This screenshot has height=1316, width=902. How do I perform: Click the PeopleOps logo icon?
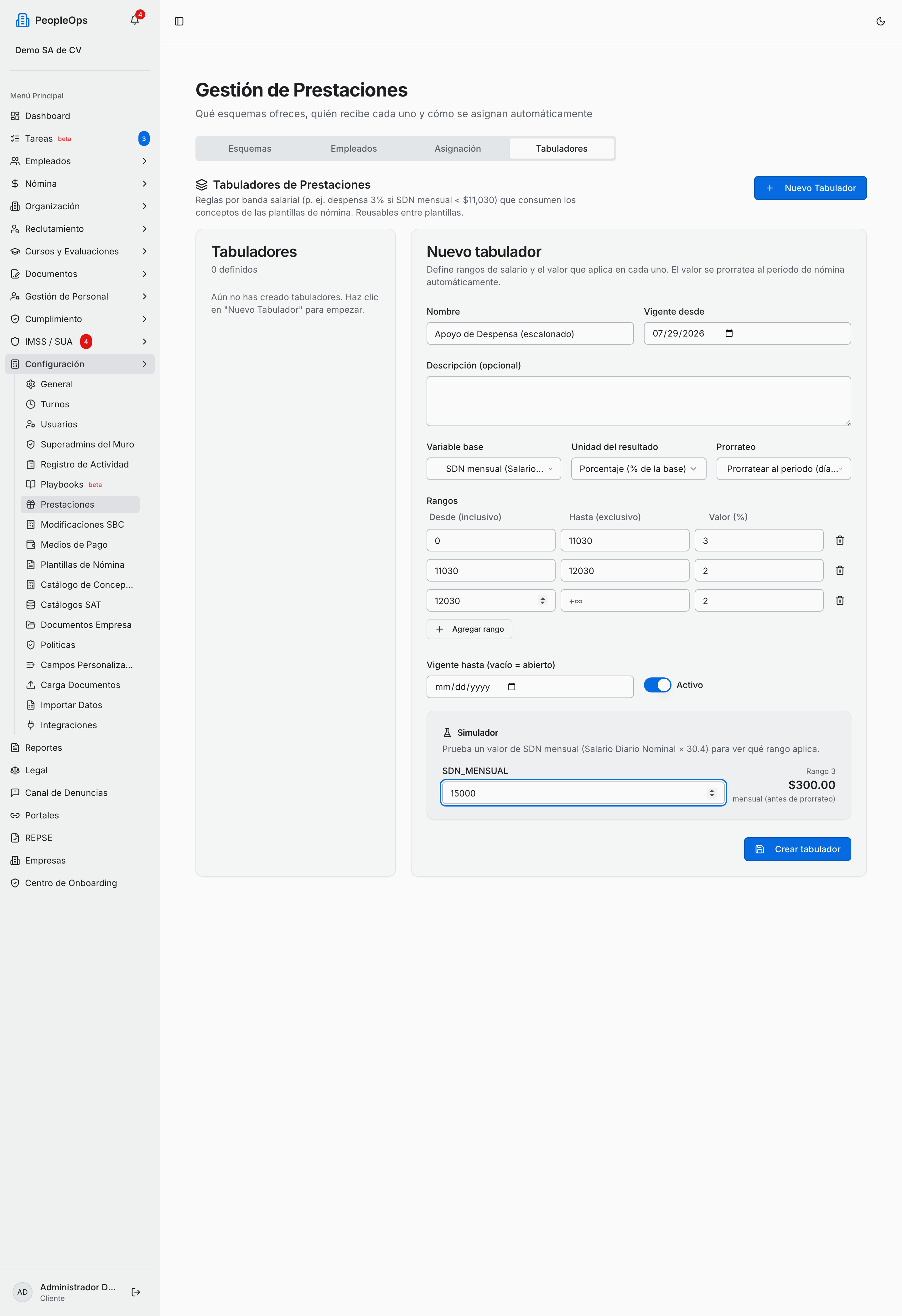[x=23, y=20]
